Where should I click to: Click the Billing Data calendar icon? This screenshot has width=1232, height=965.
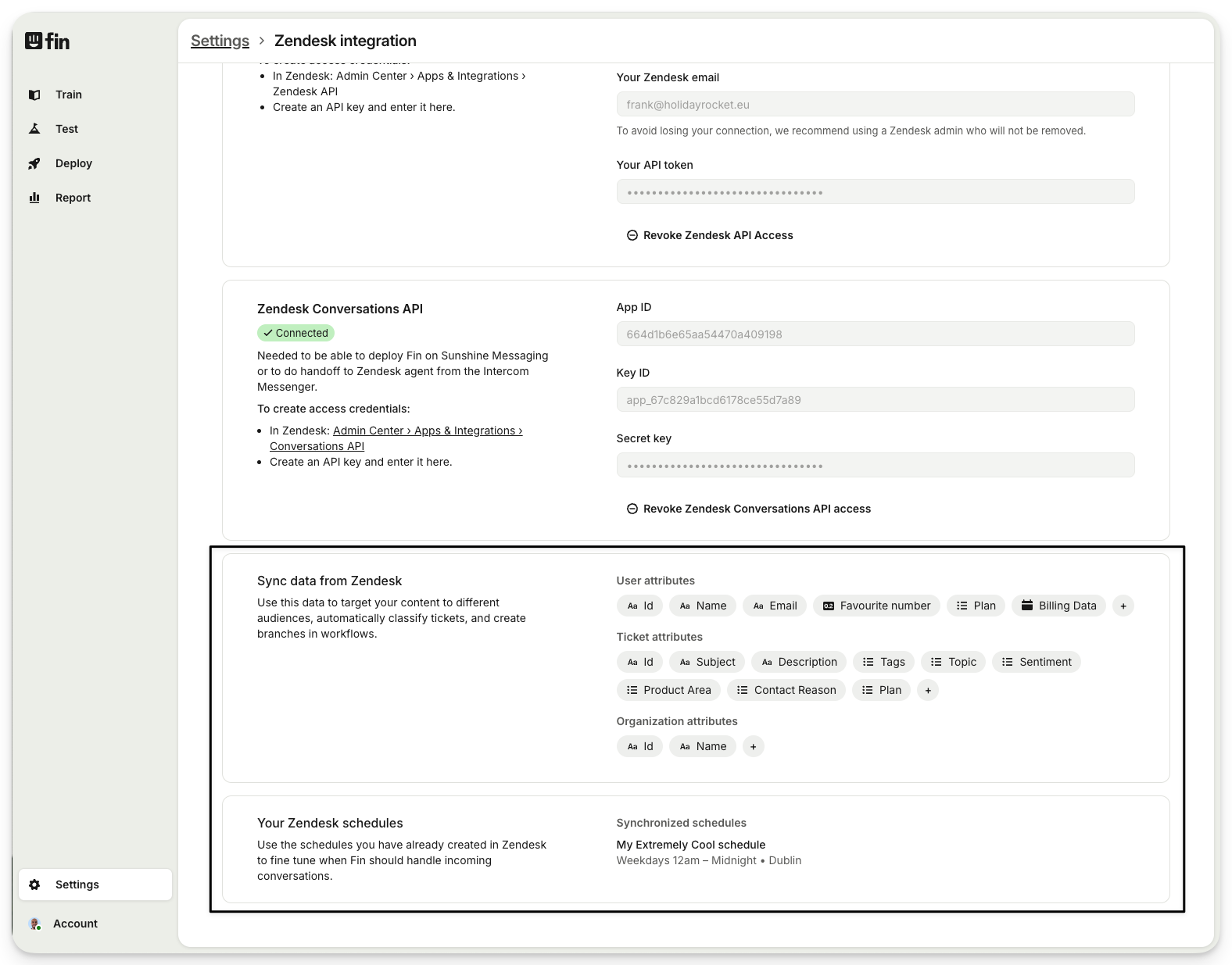pyautogui.click(x=1027, y=606)
